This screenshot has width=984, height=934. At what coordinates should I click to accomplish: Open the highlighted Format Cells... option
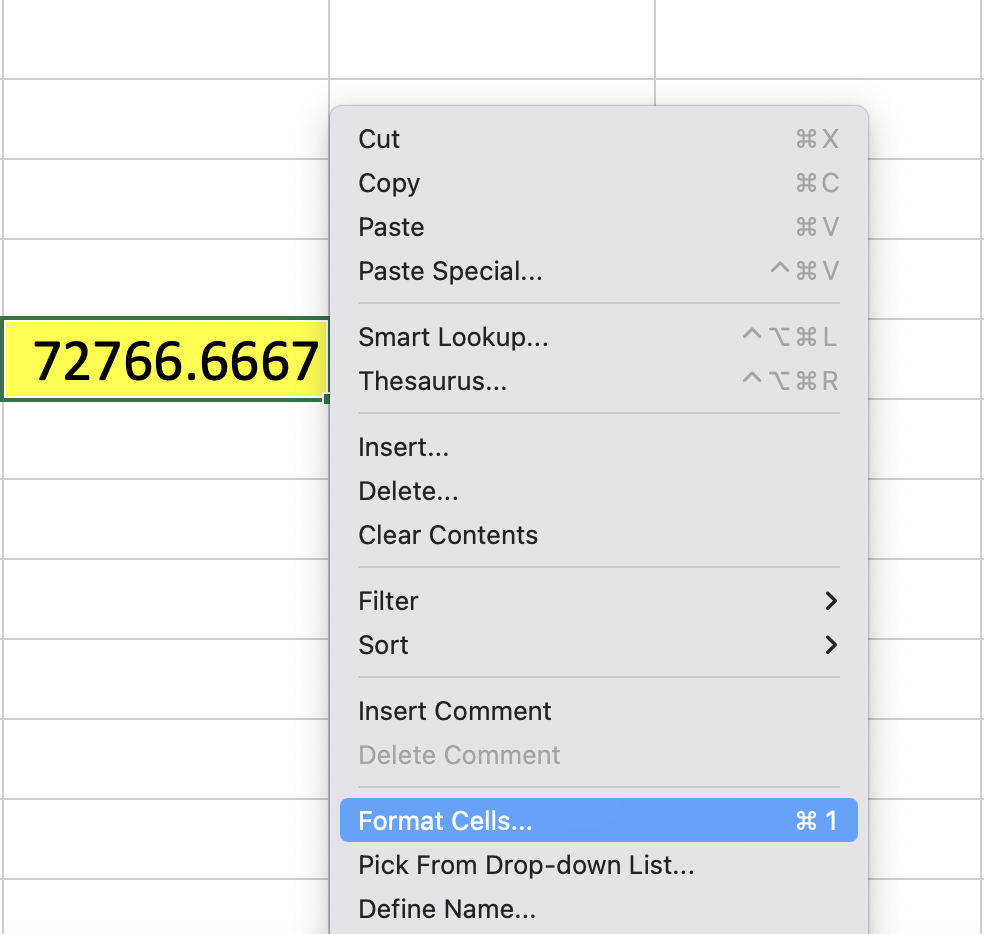(x=446, y=821)
